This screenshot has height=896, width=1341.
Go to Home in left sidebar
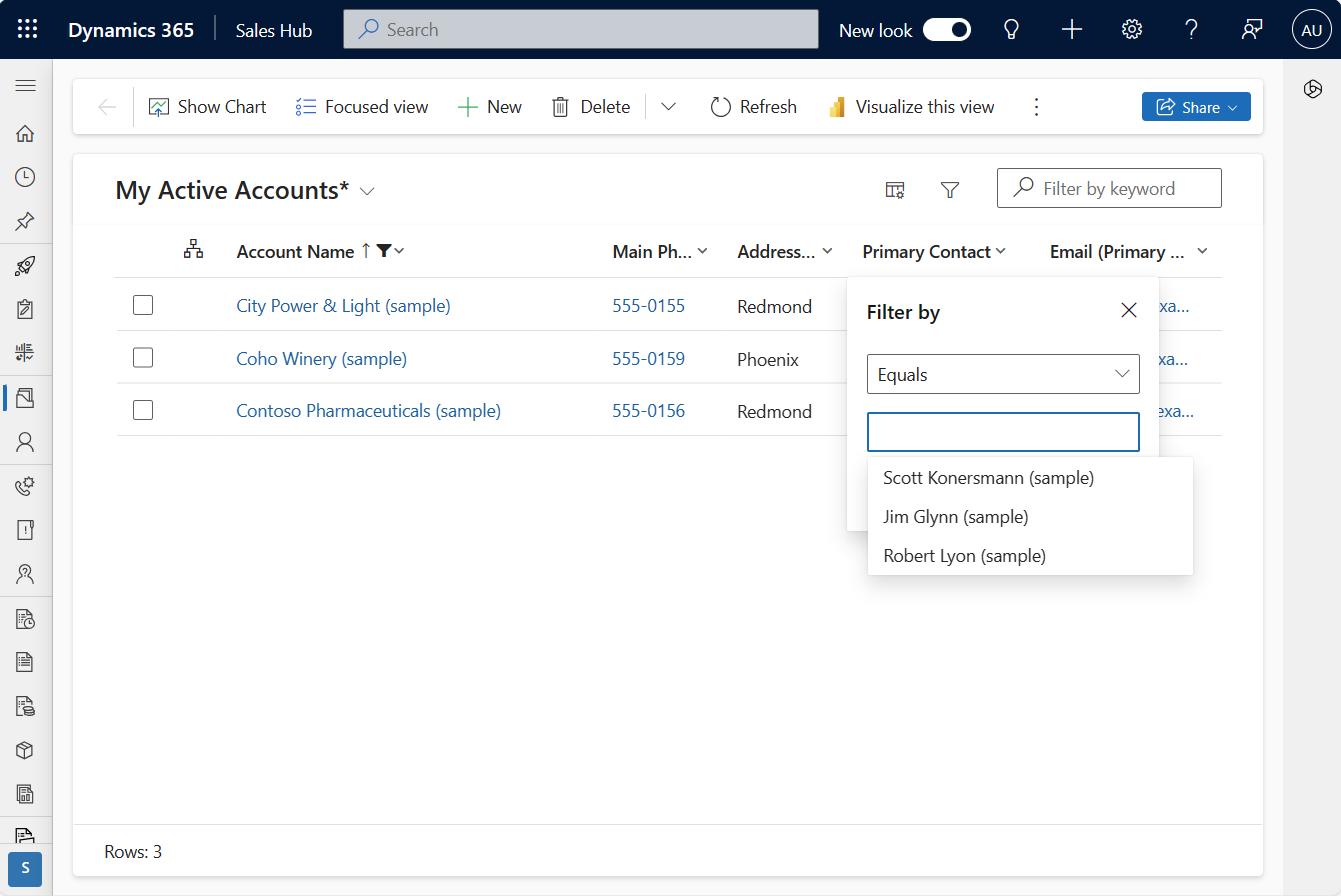tap(26, 134)
